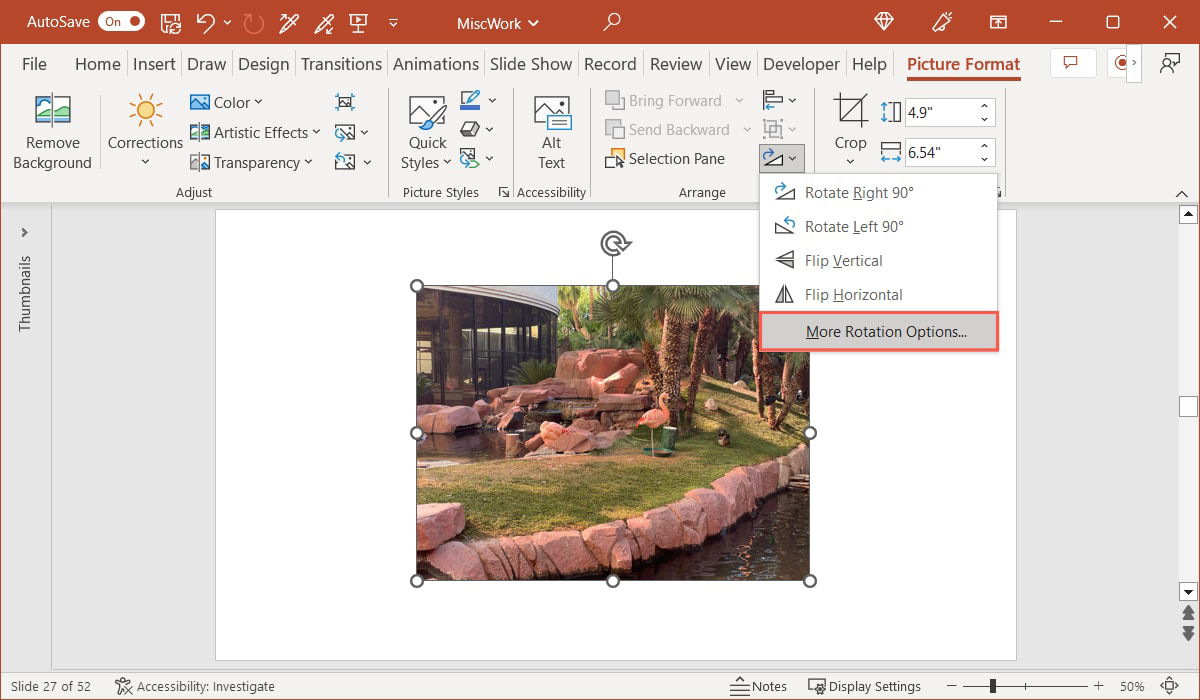
Task: Open the Selection Pane
Action: click(x=666, y=158)
